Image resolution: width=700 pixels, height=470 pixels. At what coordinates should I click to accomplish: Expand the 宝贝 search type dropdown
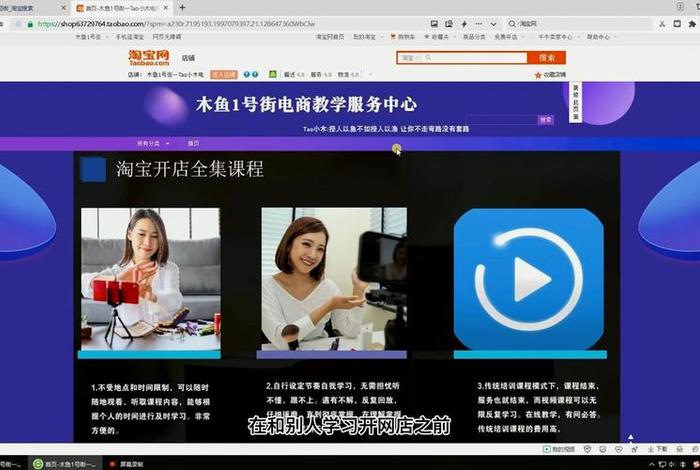point(409,58)
